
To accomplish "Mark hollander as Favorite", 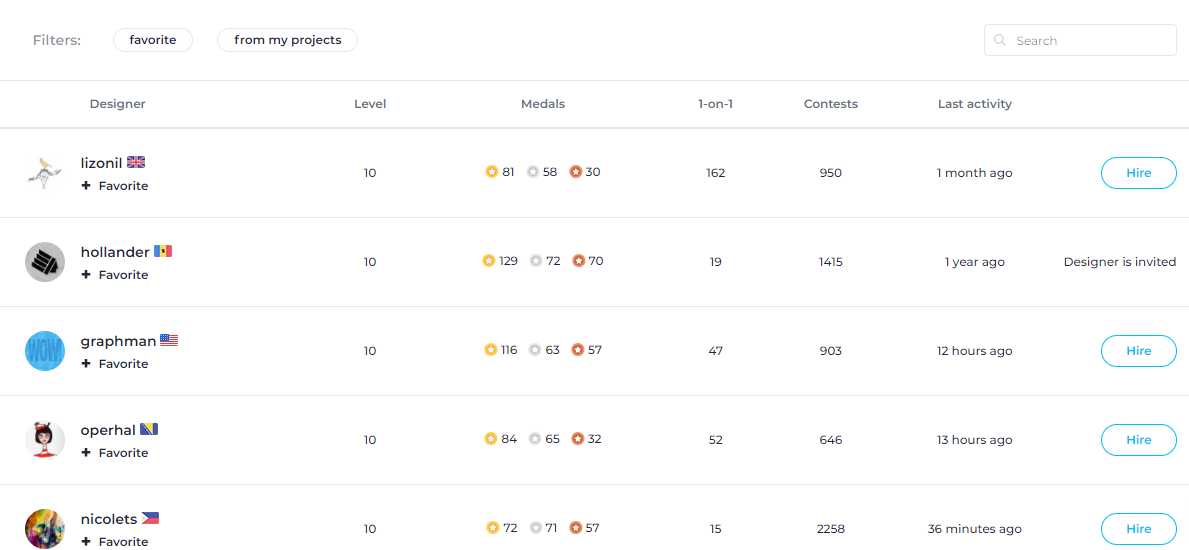I will (x=115, y=275).
